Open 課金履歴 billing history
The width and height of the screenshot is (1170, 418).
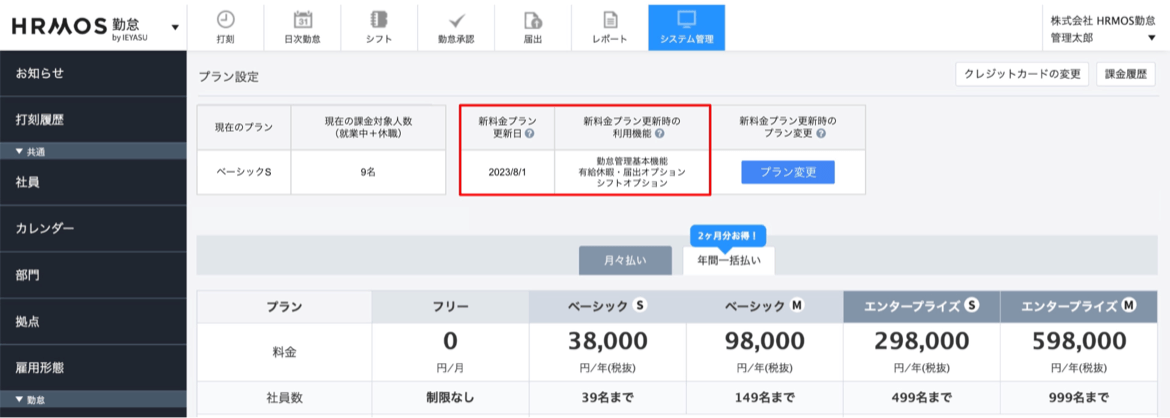coord(1125,74)
